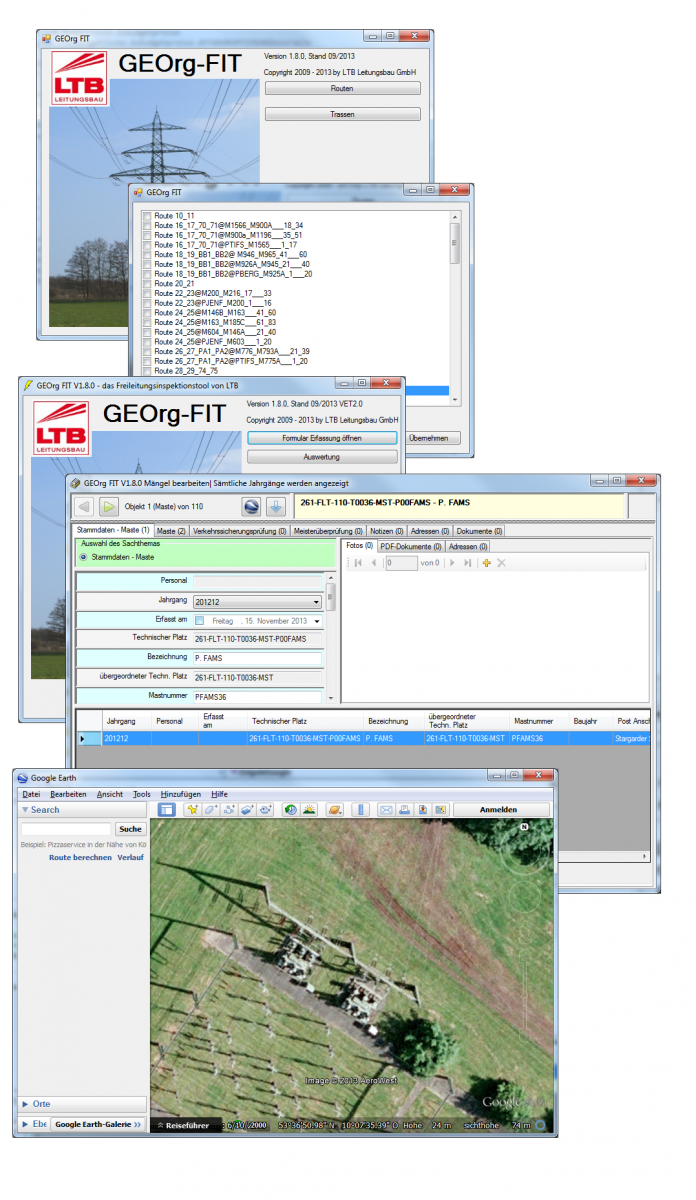Select Stammdaten - Maste radio button
This screenshot has width=696, height=1200.
pyautogui.click(x=84, y=556)
